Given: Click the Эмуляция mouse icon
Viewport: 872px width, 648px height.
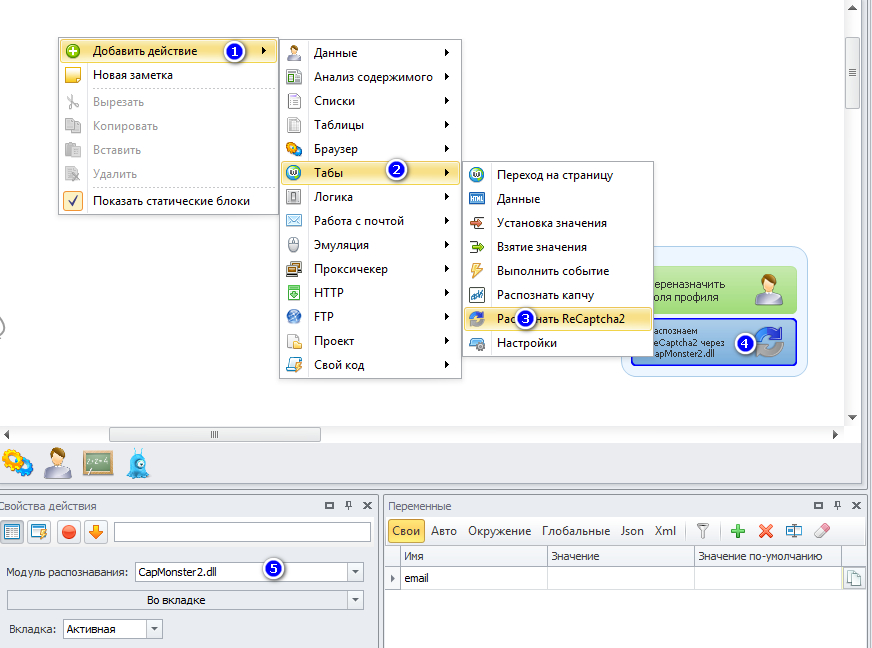Looking at the screenshot, I should pyautogui.click(x=294, y=245).
